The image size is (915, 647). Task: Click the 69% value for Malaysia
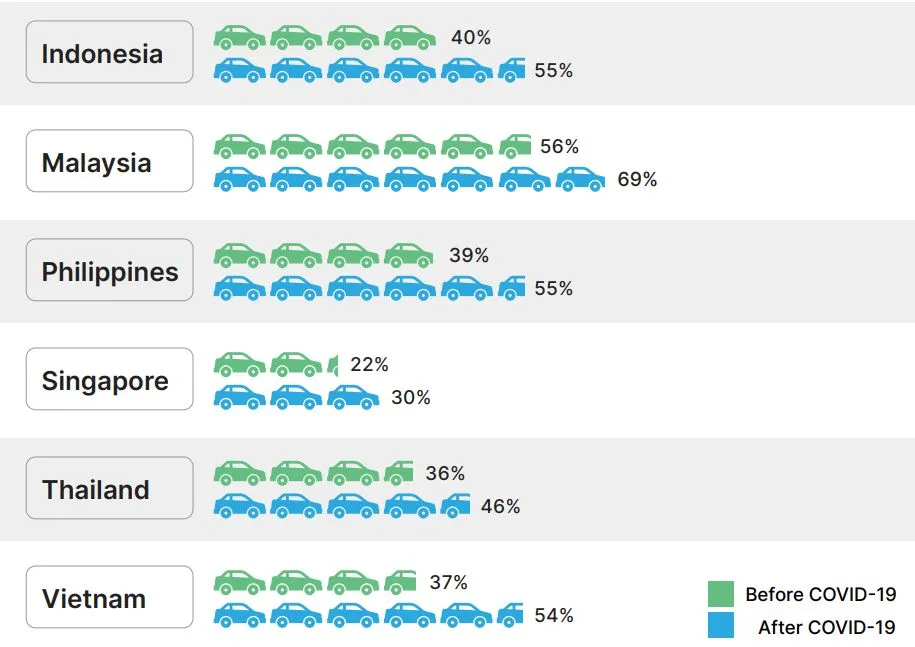[x=637, y=179]
